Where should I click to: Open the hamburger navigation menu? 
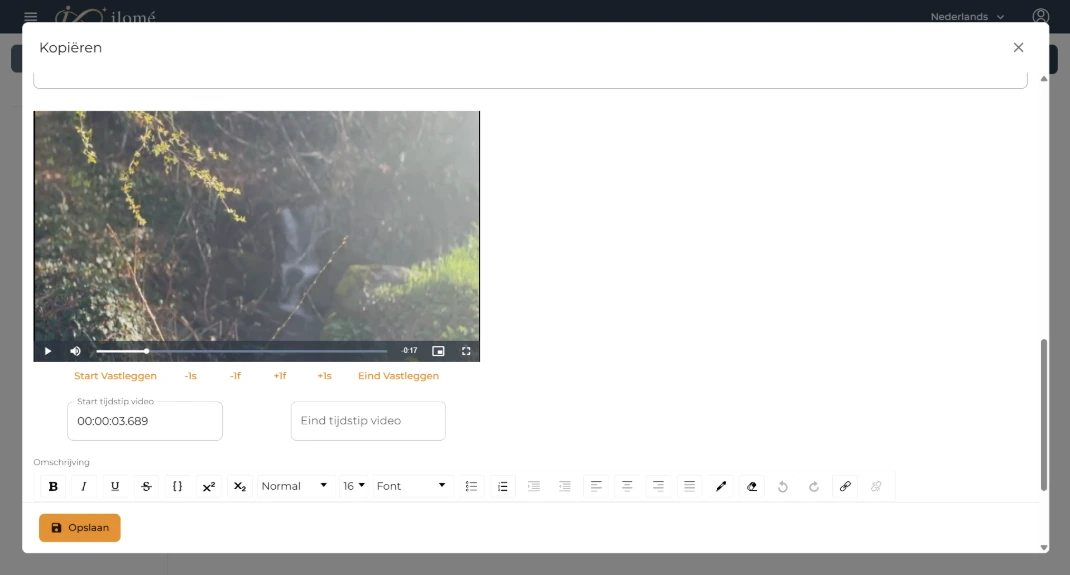(31, 16)
